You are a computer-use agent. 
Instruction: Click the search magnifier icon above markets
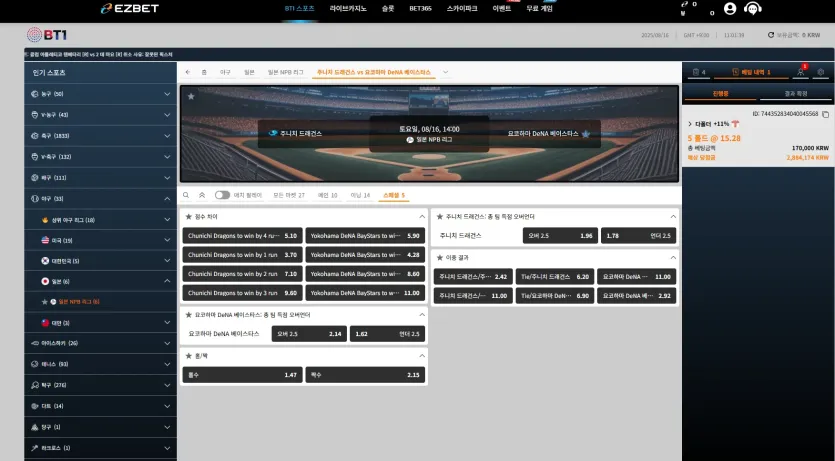[186, 195]
